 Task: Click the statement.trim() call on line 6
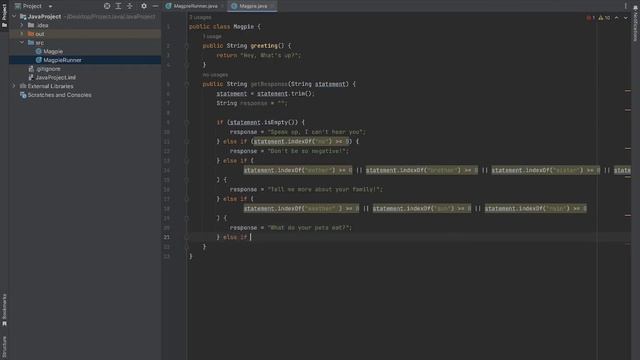284,93
